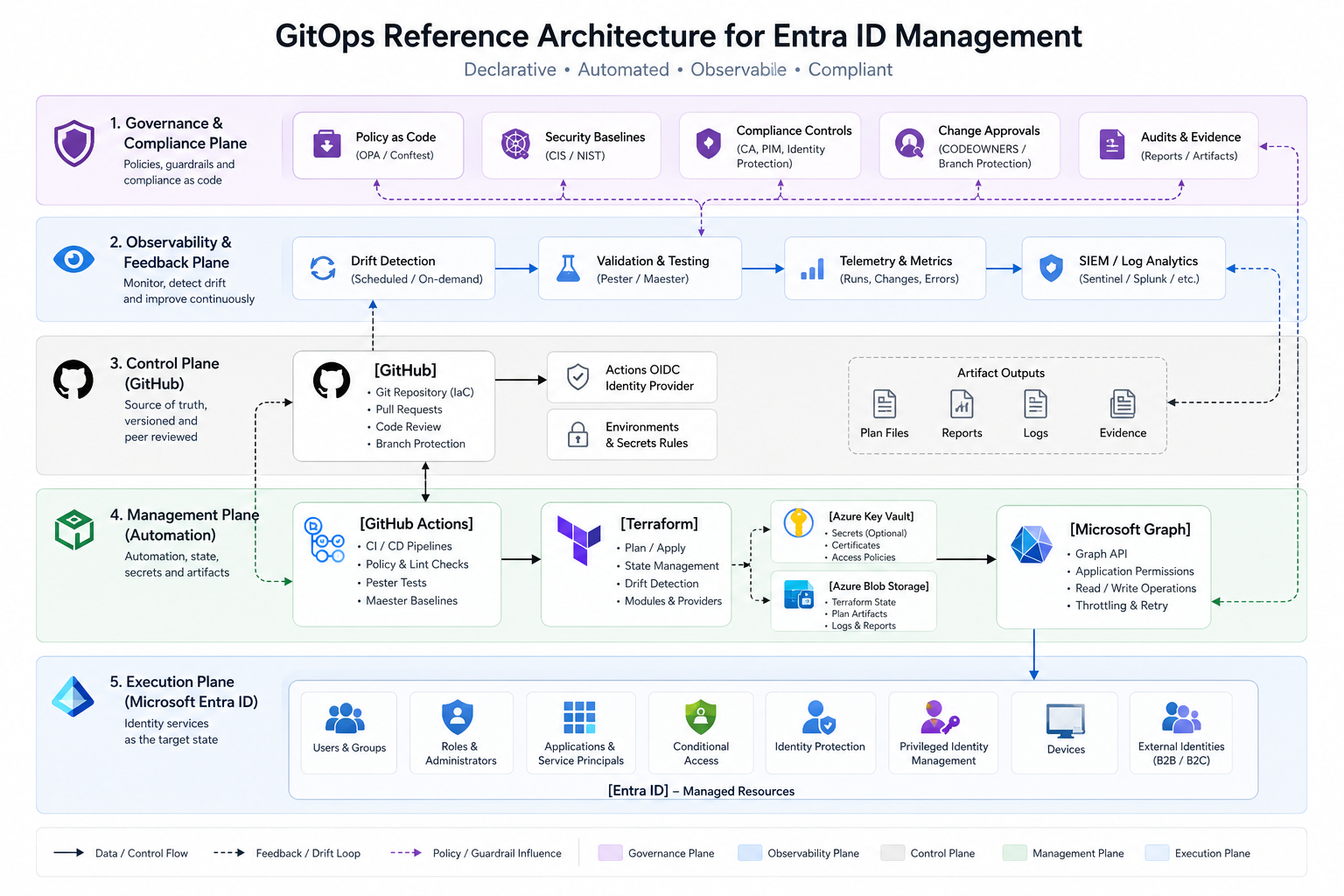Click the Management Plane cube icon
Viewport: 1344px width, 896px height.
(74, 529)
